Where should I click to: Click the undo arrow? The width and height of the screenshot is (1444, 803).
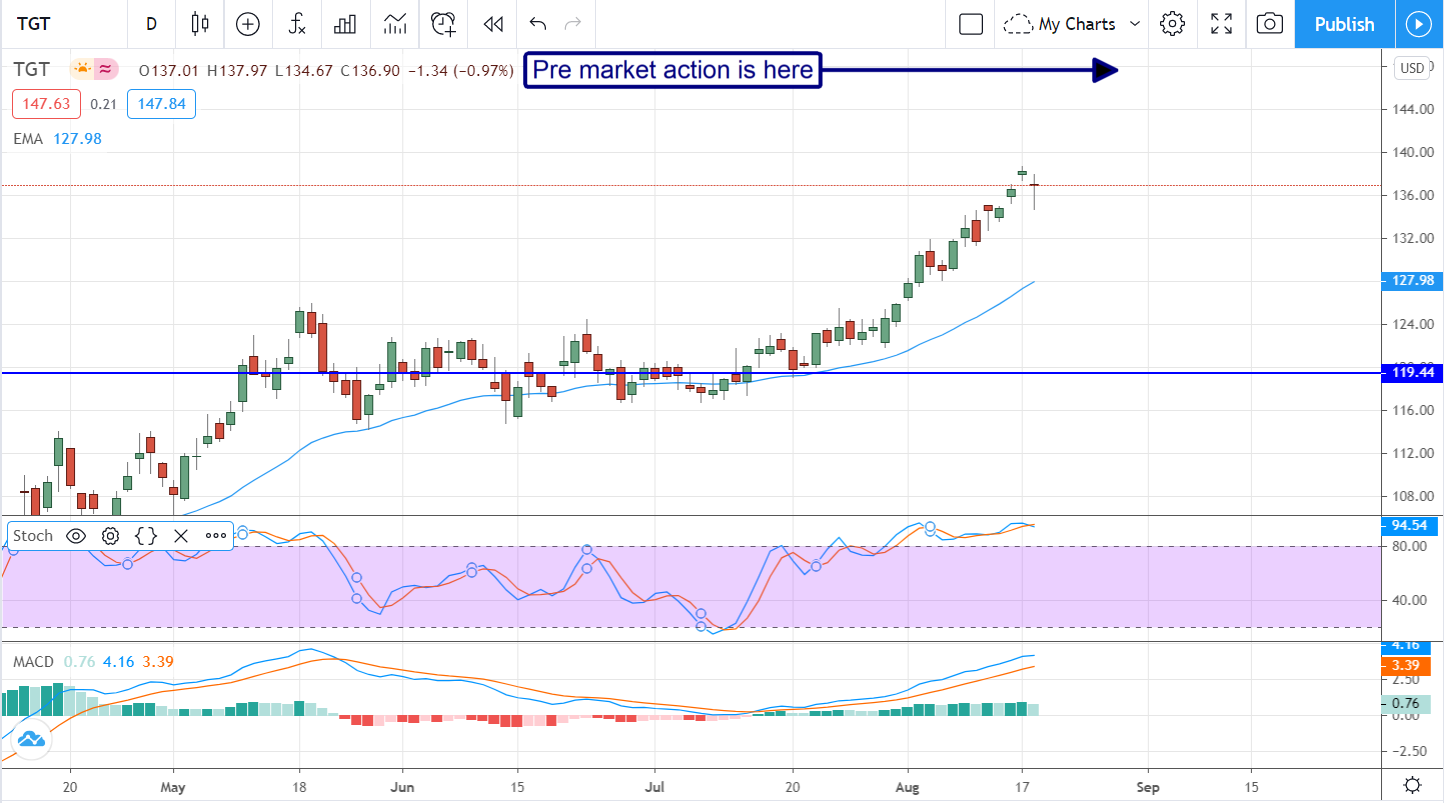[538, 24]
